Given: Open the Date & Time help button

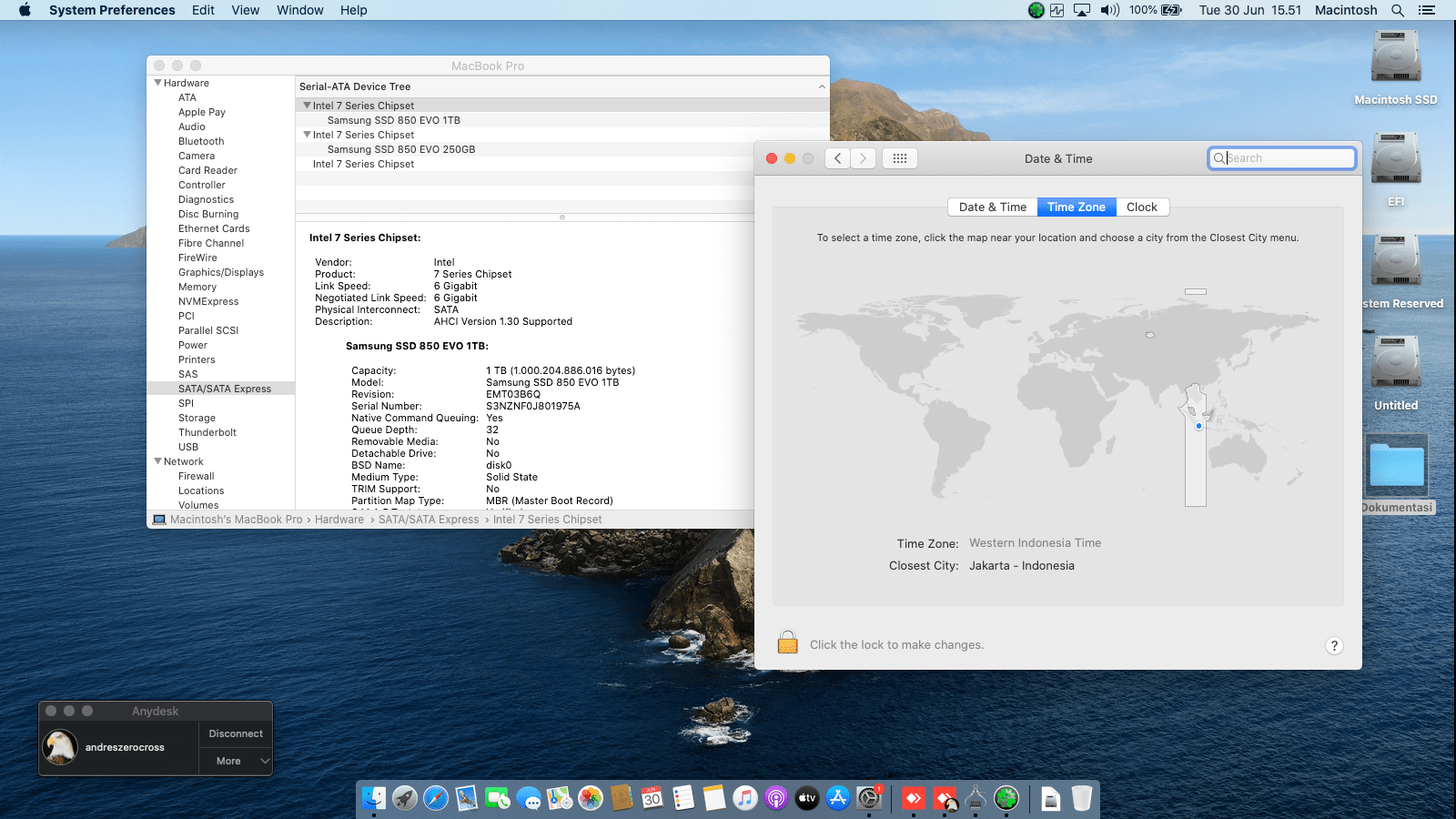Looking at the screenshot, I should click(1334, 645).
